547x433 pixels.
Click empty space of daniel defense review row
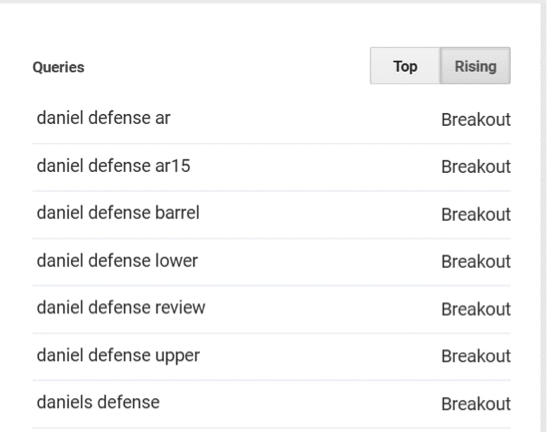coord(323,309)
